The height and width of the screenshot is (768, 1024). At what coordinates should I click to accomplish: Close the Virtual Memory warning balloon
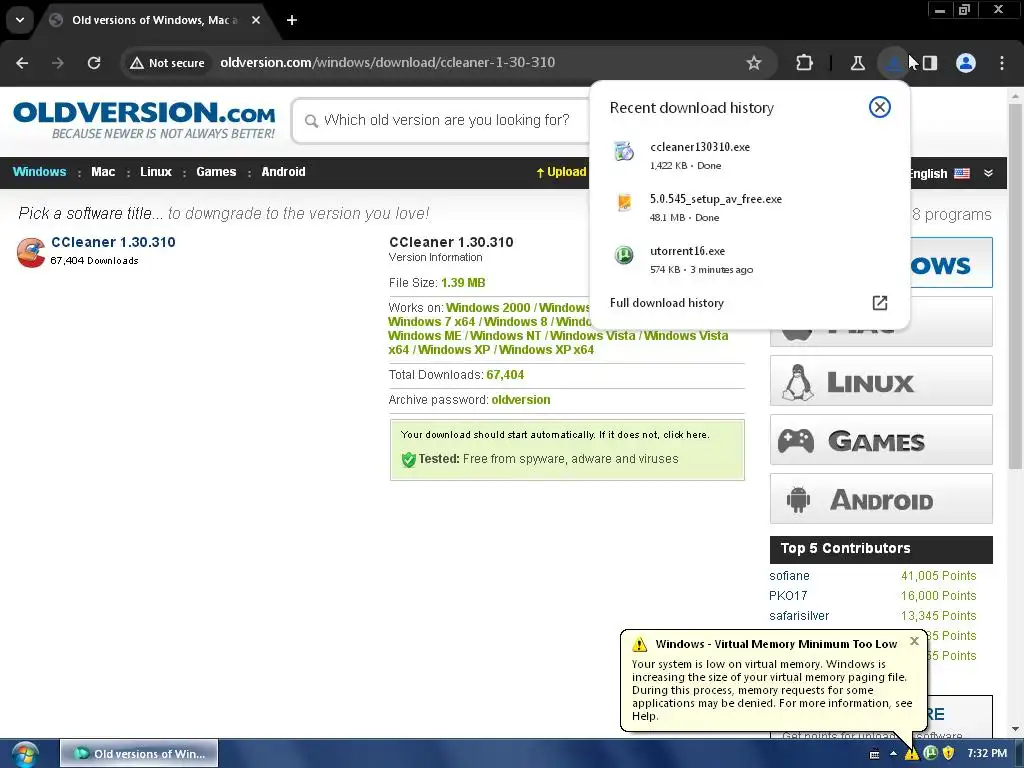click(x=914, y=641)
